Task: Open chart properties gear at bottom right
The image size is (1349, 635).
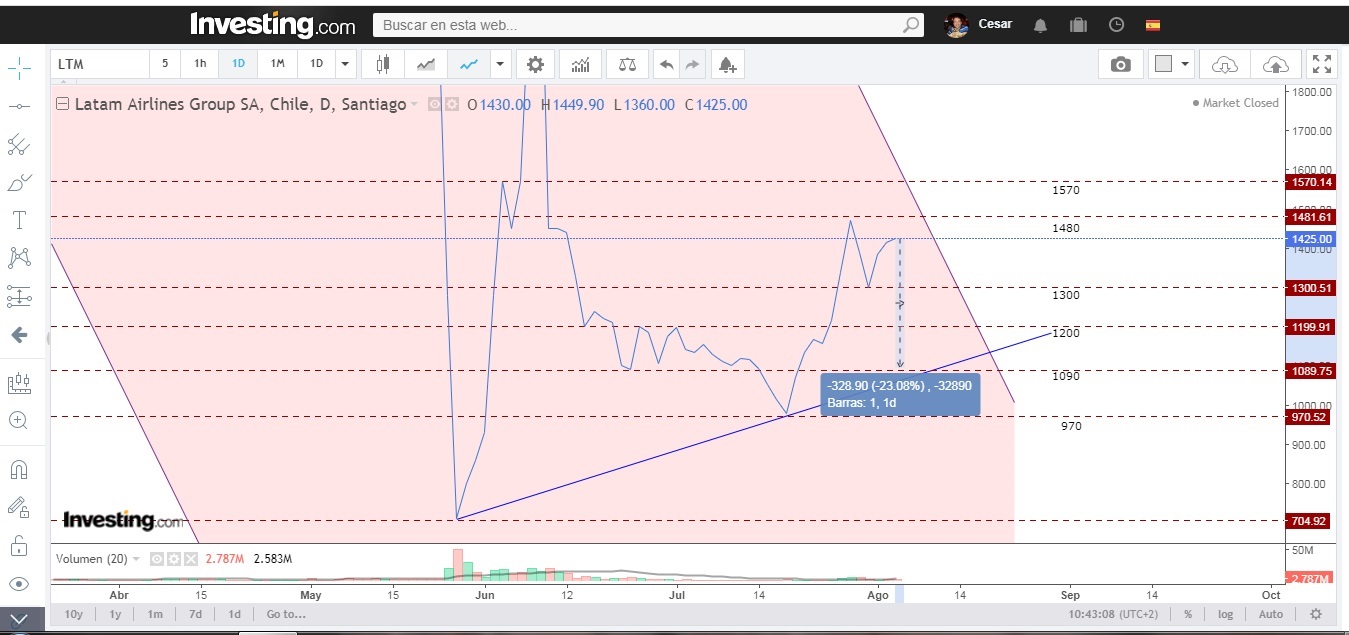Action: coord(1316,614)
